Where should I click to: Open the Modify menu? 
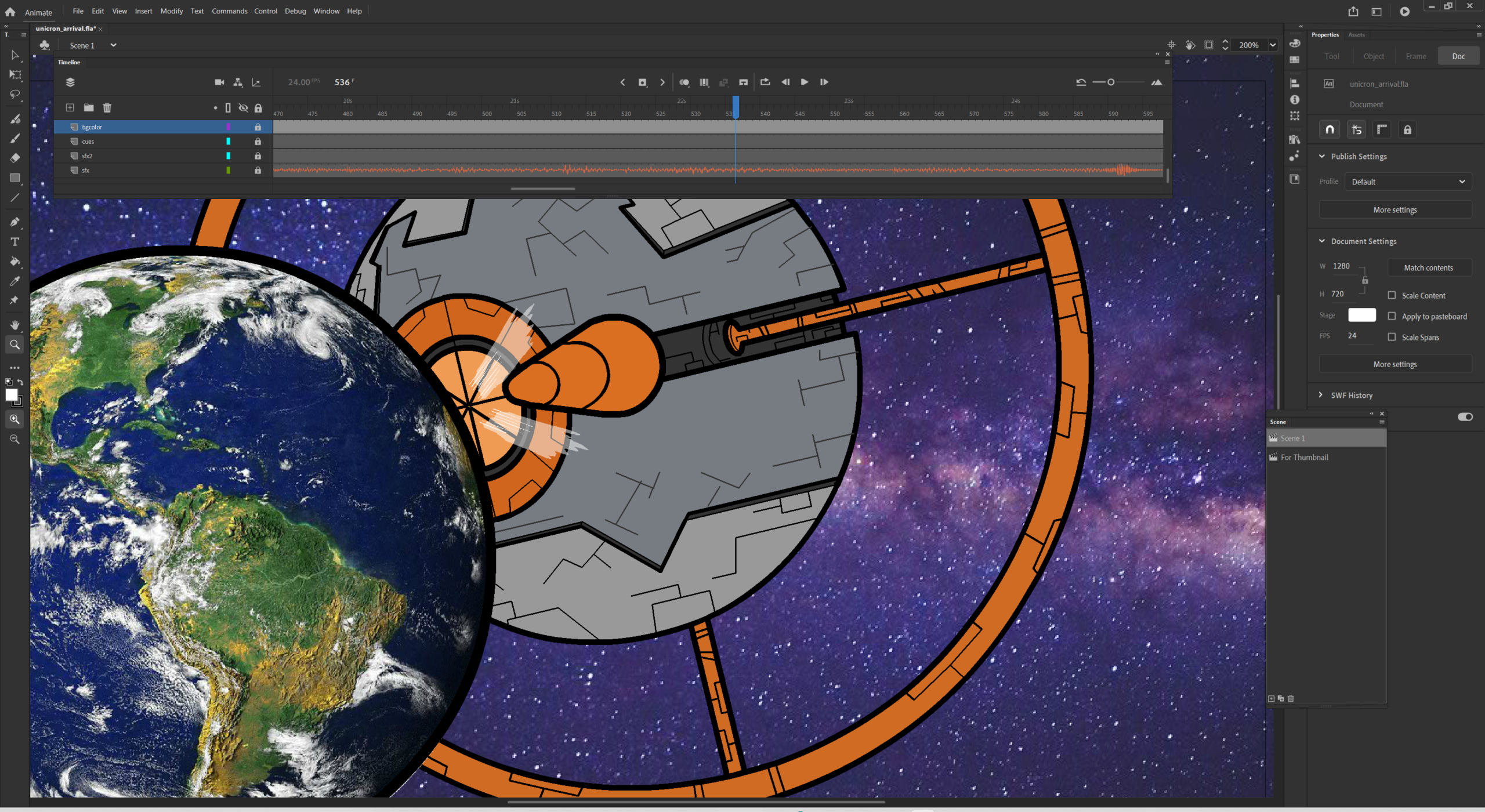pos(172,11)
